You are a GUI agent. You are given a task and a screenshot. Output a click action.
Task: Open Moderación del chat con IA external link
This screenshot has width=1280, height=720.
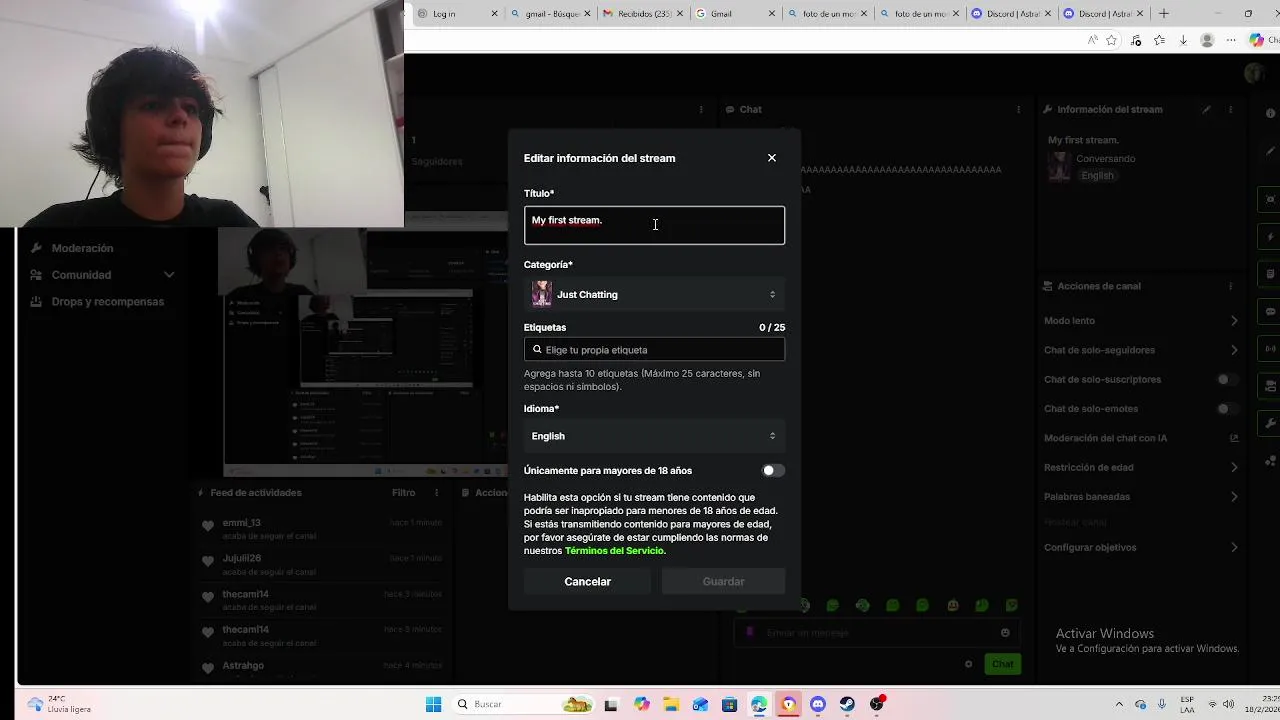coord(1234,438)
